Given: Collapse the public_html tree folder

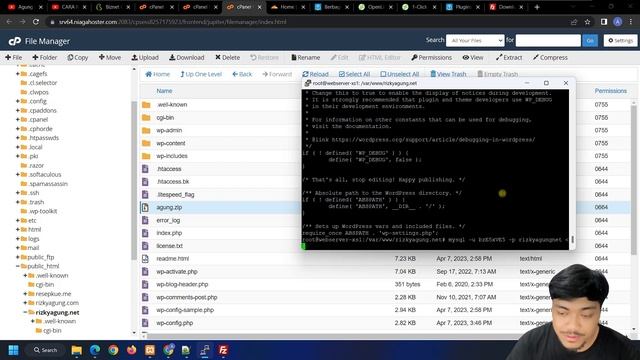Looking at the screenshot, I should pos(18,266).
